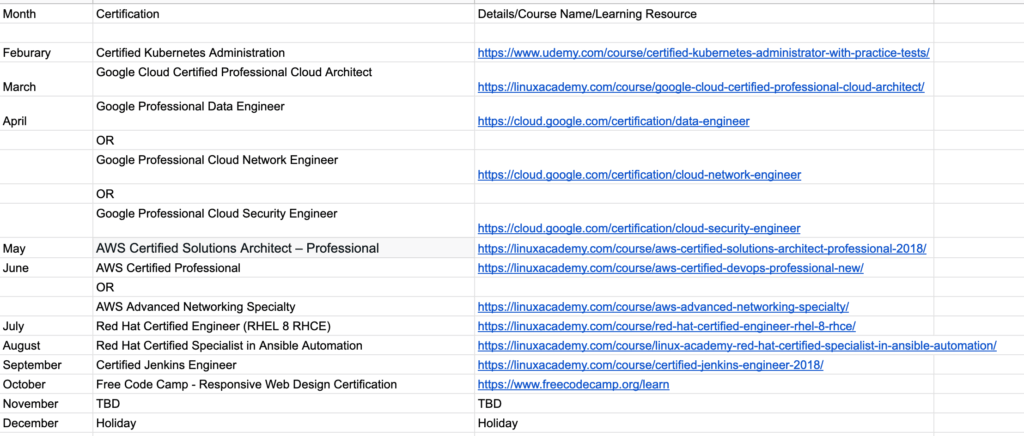Viewport: 1024px width, 436px height.
Task: Open the Google data-engineer certification link
Action: tap(613, 121)
